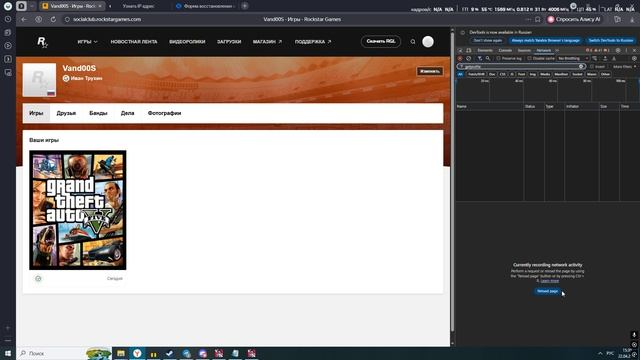Click the browser back arrow

pyautogui.click(x=24, y=19)
